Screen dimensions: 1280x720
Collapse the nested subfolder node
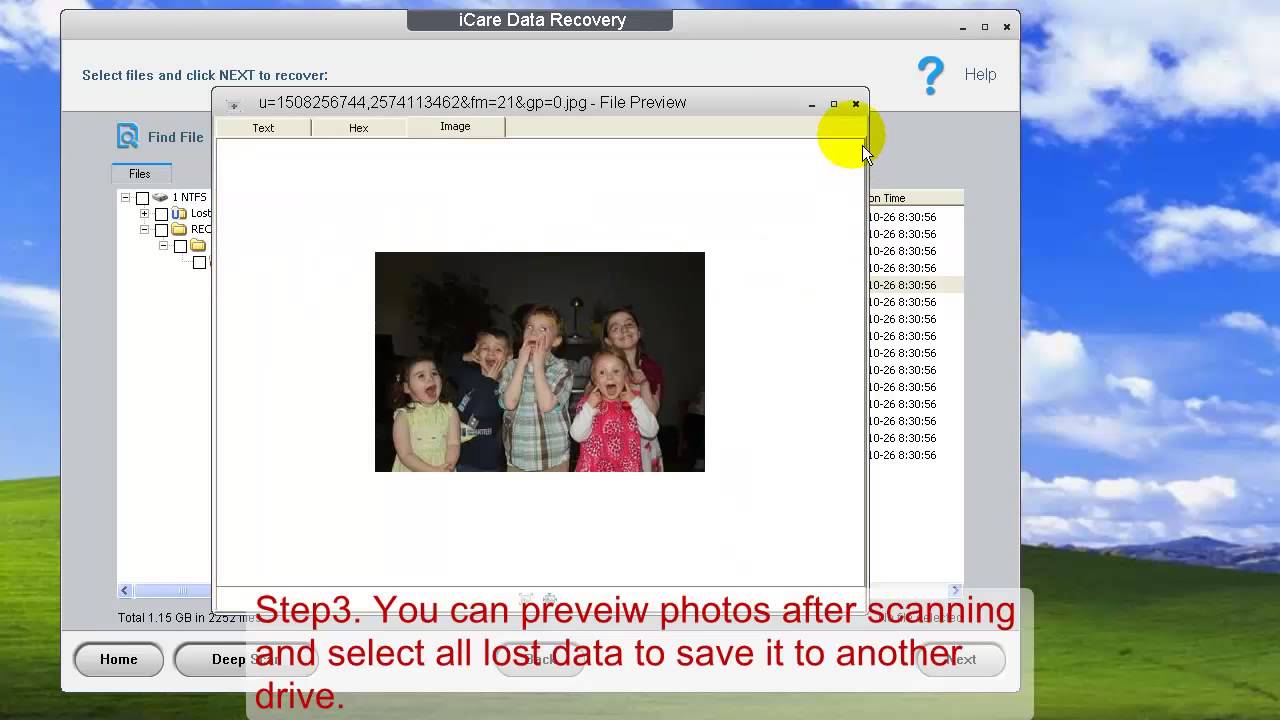(163, 246)
